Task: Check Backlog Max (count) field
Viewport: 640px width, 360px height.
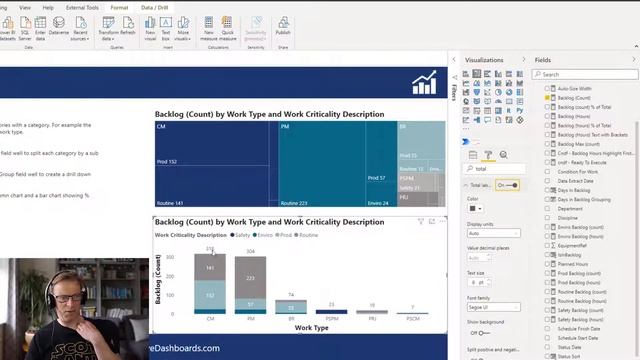Action: [547, 144]
